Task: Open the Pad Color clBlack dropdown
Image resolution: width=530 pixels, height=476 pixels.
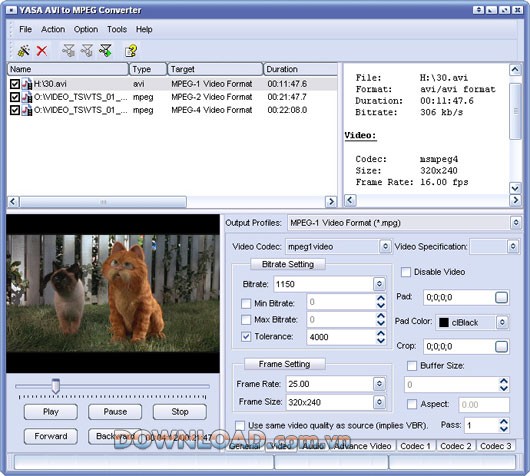Action: 502,322
